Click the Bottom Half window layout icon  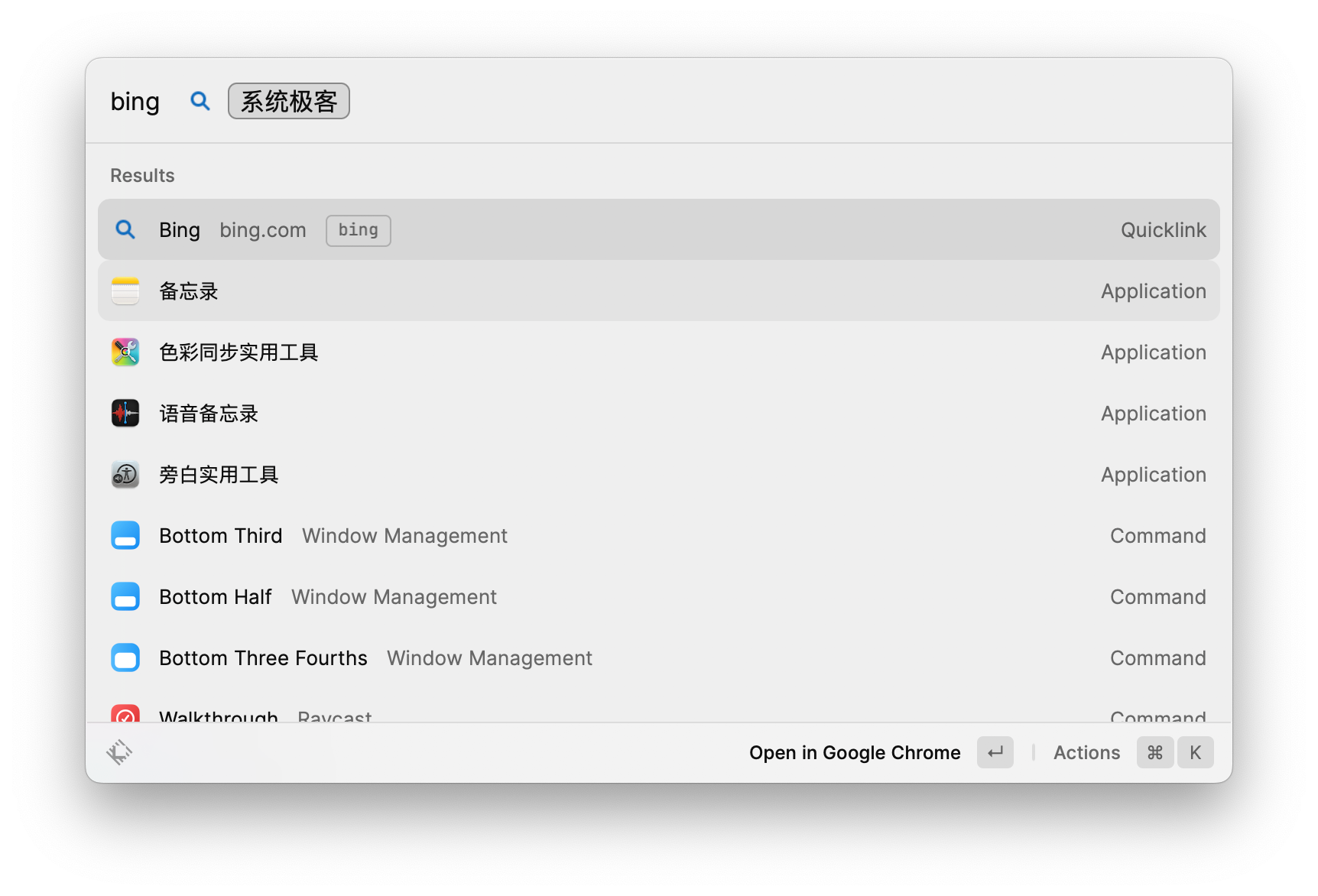pos(125,596)
